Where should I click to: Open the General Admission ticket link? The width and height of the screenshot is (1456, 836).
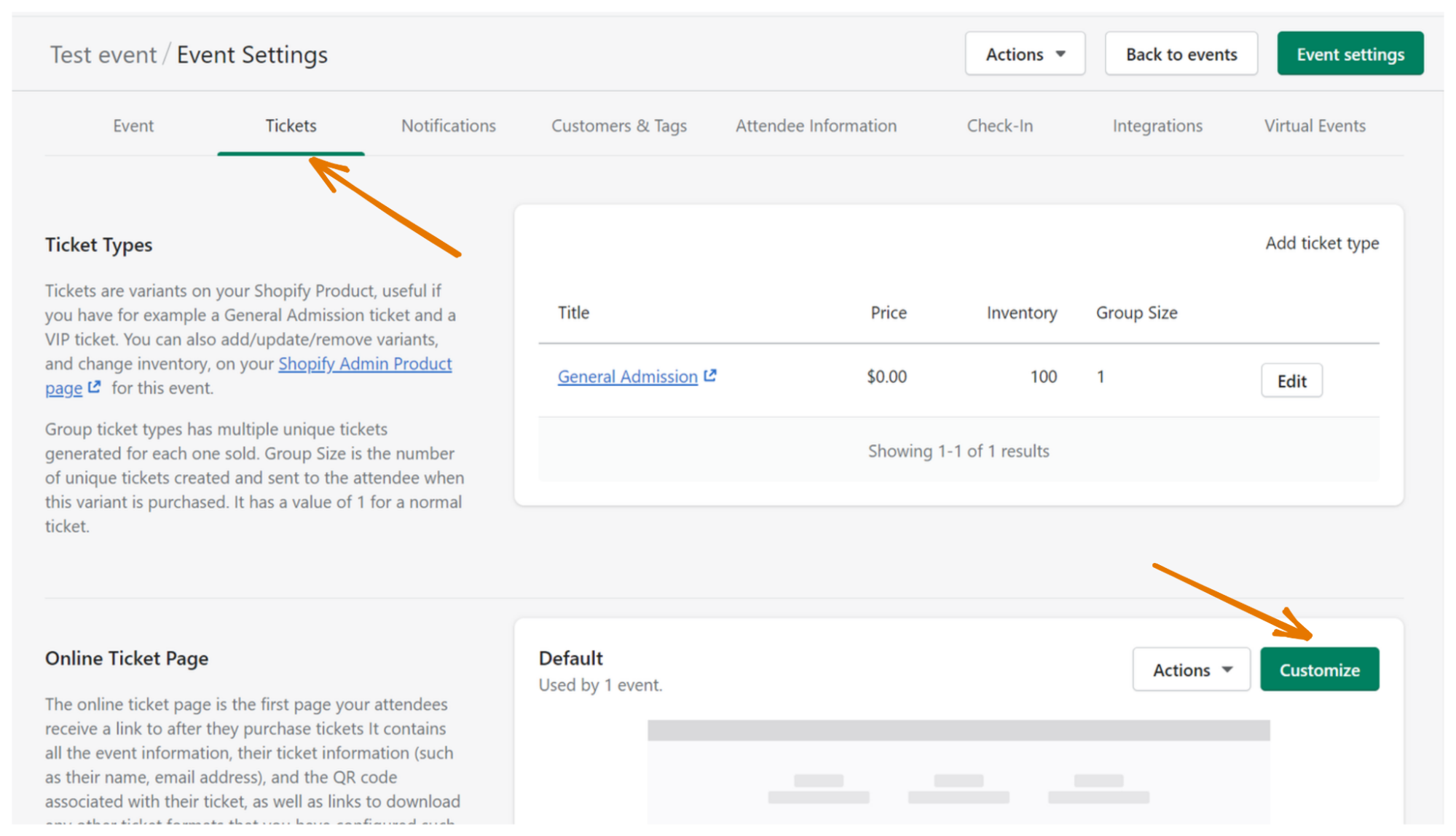click(627, 376)
